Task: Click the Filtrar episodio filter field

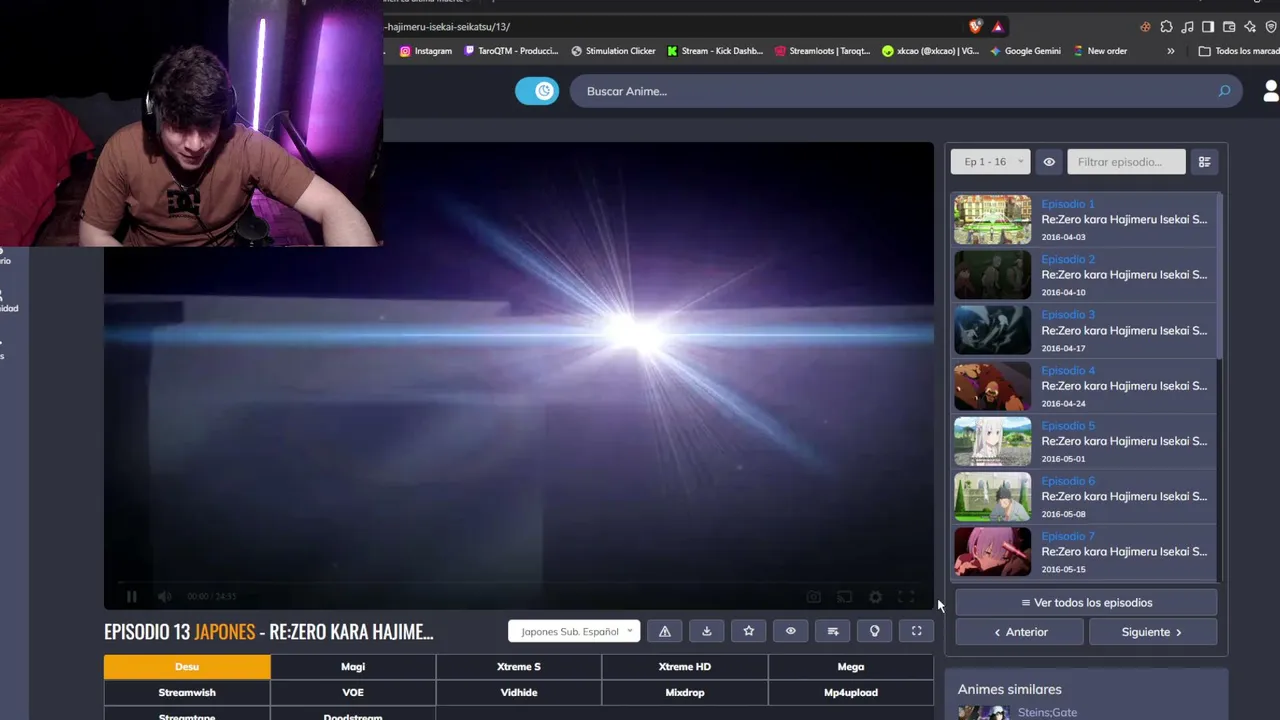Action: (x=1126, y=162)
